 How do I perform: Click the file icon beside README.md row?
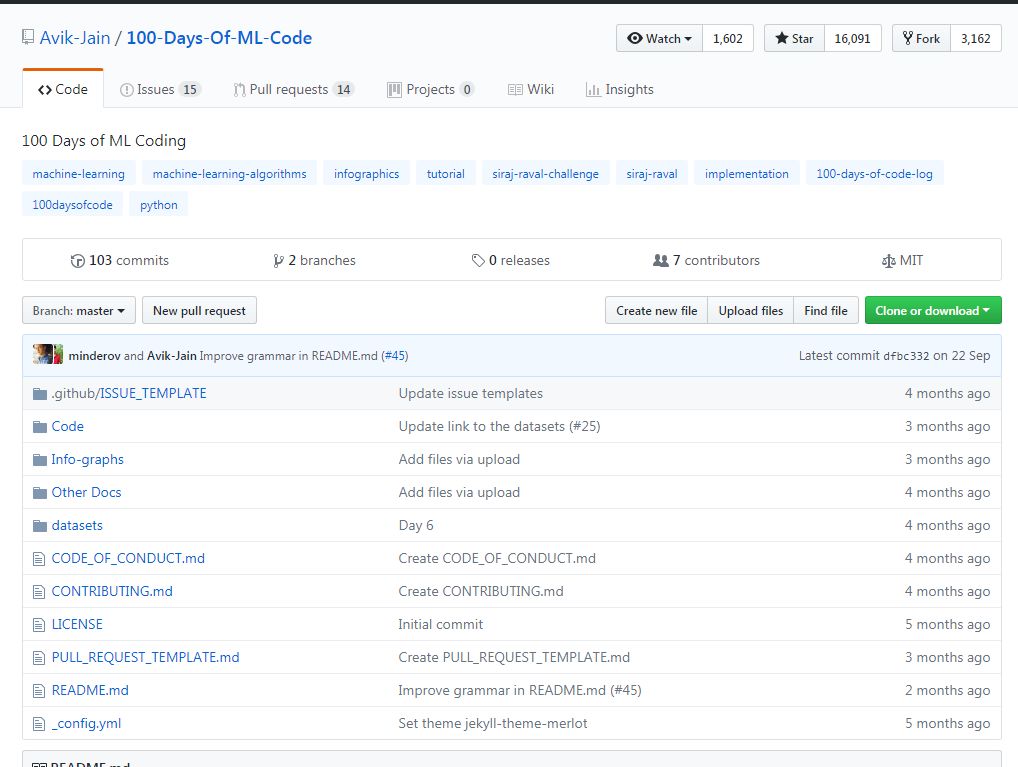[x=39, y=691]
